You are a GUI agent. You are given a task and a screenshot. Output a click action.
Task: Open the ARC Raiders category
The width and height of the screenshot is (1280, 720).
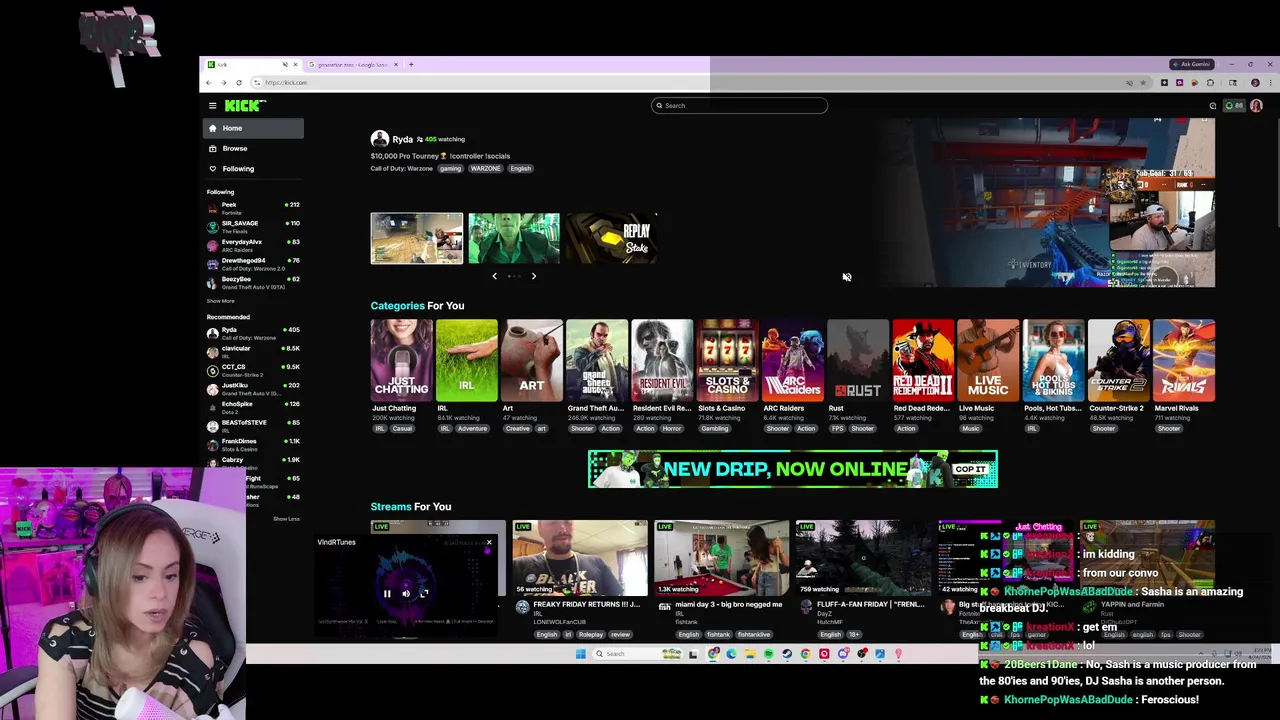coord(792,361)
